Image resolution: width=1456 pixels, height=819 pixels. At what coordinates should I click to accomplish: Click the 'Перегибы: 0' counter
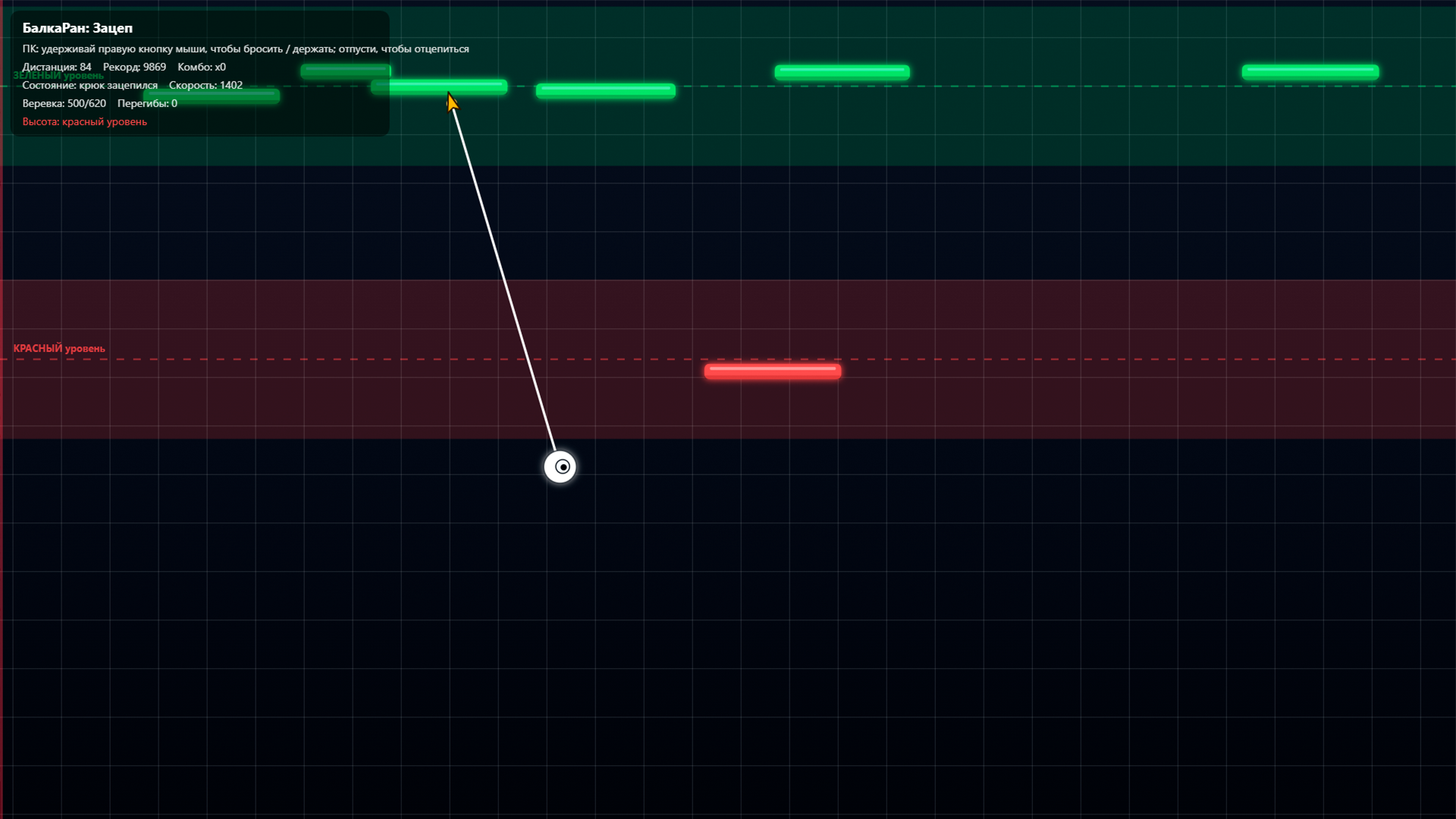[147, 103]
